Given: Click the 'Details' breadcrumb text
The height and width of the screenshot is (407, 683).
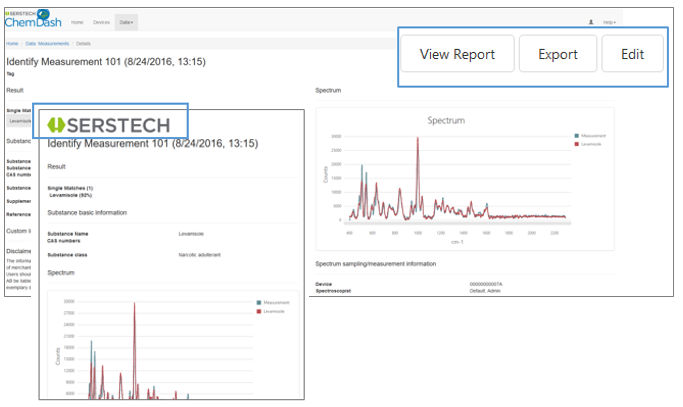Looking at the screenshot, I should click(x=83, y=44).
